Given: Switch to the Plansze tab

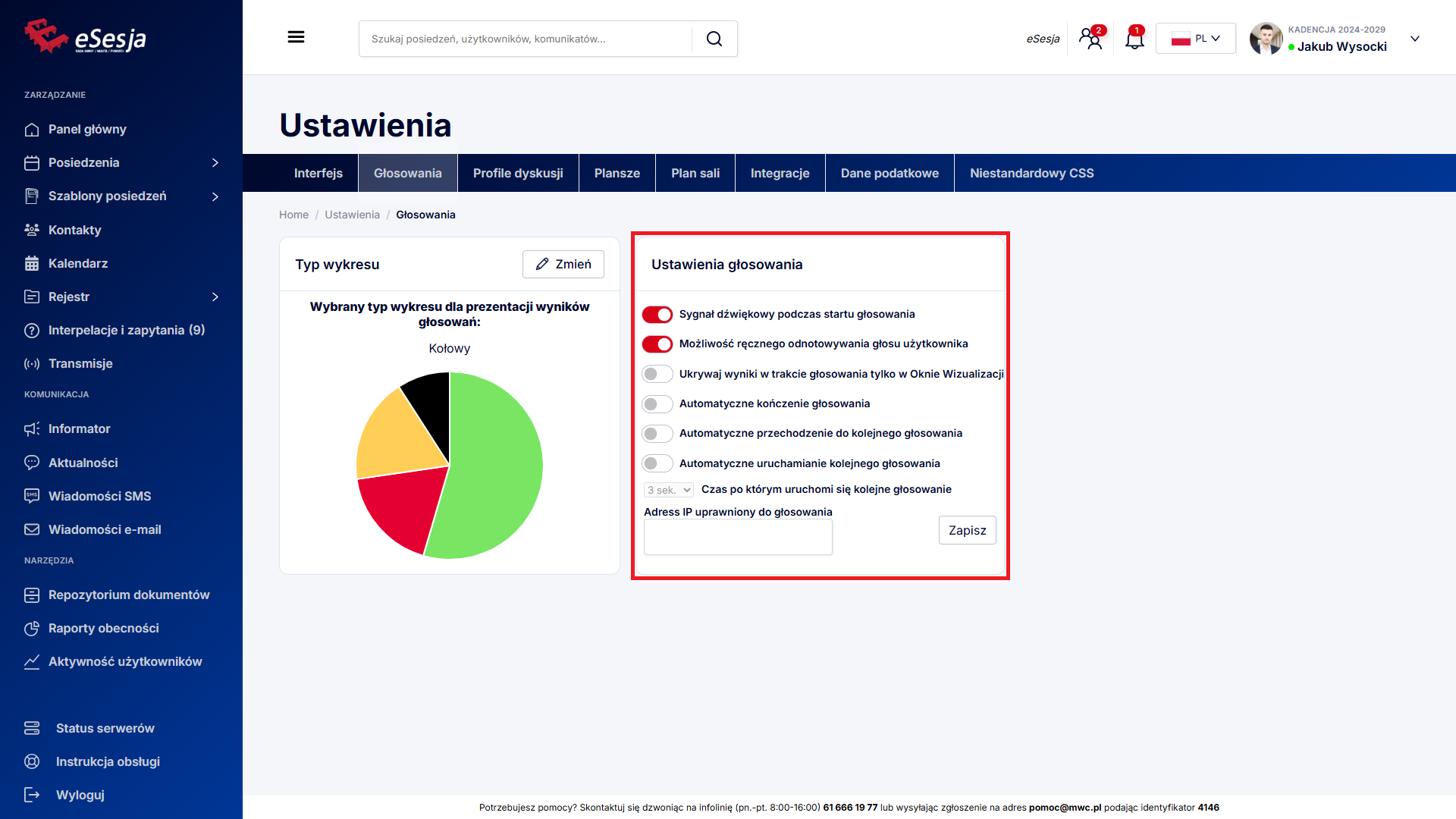Looking at the screenshot, I should (617, 173).
